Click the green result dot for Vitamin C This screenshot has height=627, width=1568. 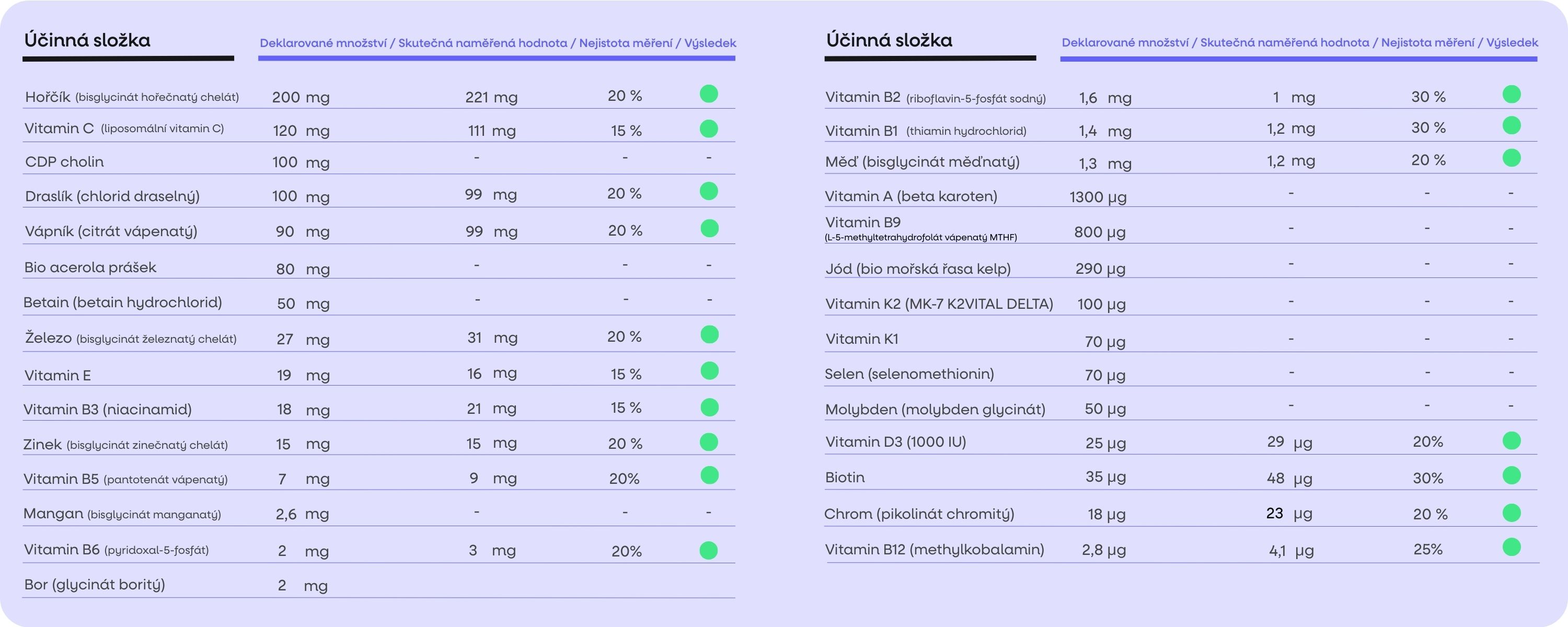pos(709,129)
